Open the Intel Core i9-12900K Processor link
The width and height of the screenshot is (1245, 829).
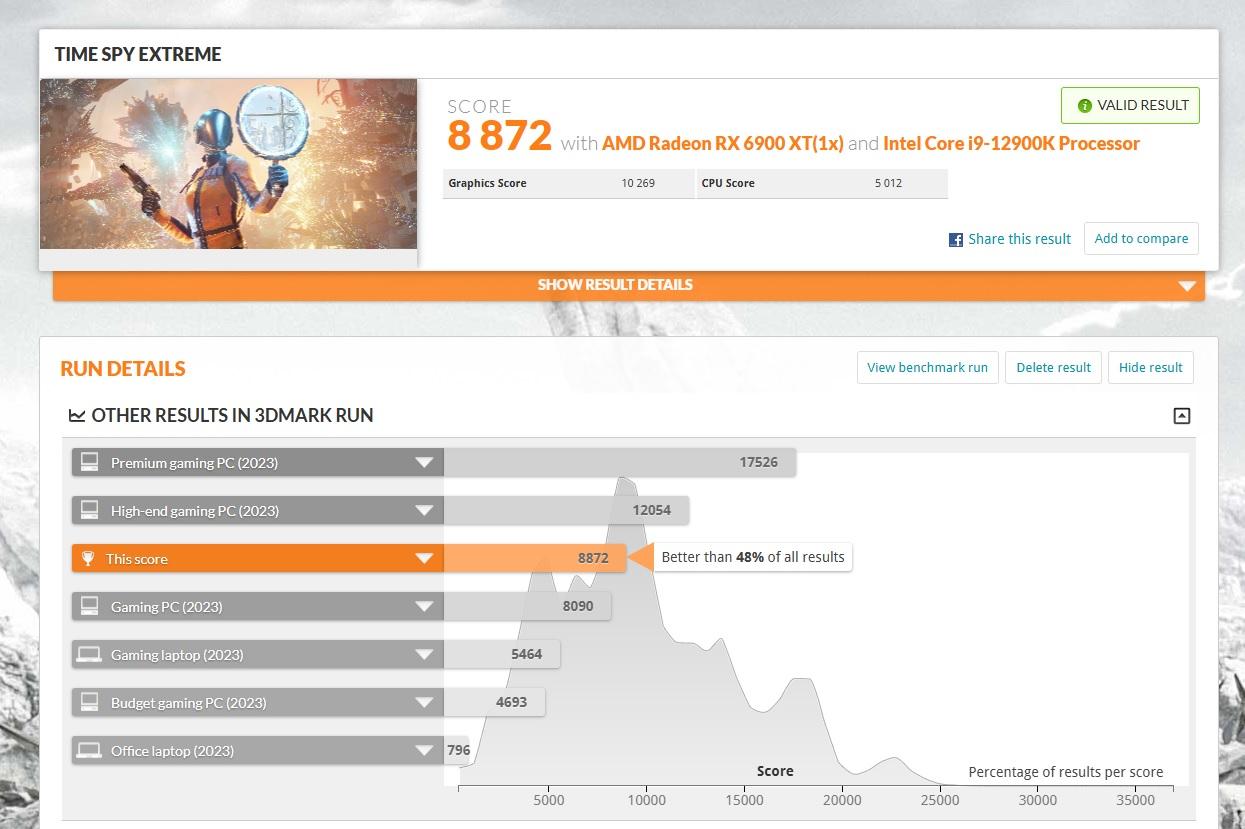(1011, 143)
